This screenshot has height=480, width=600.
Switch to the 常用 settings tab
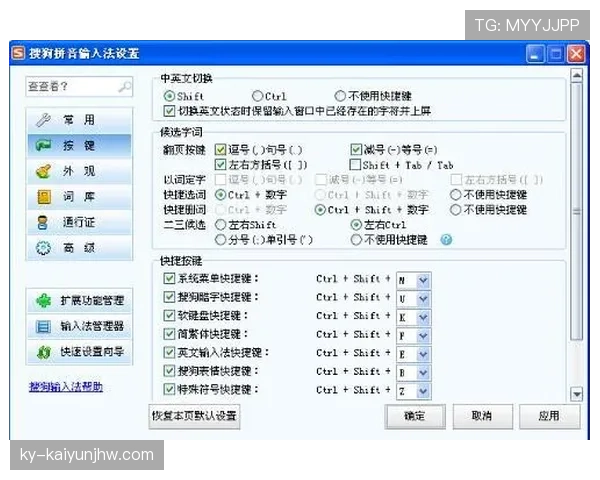[80, 120]
